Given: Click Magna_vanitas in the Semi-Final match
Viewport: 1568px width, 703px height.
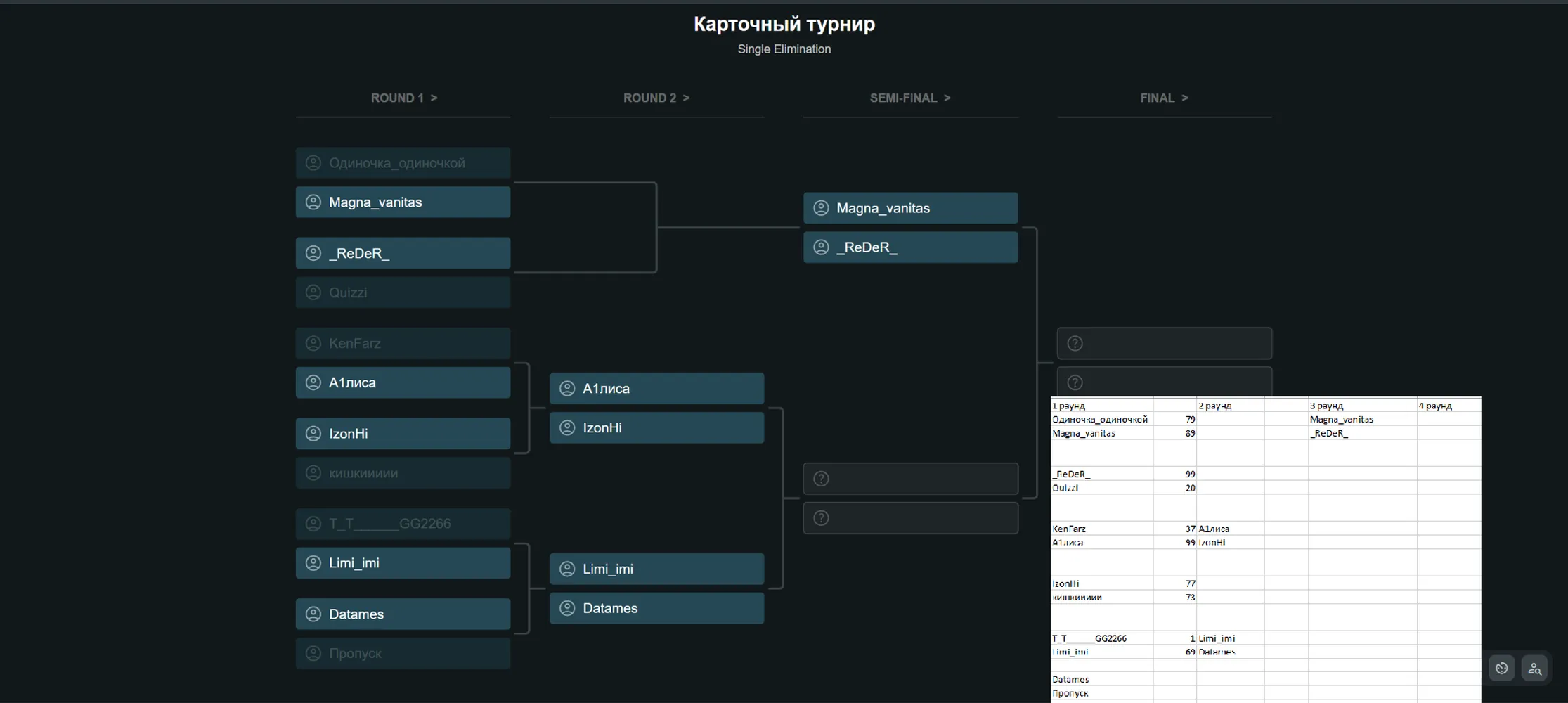Looking at the screenshot, I should click(x=910, y=208).
